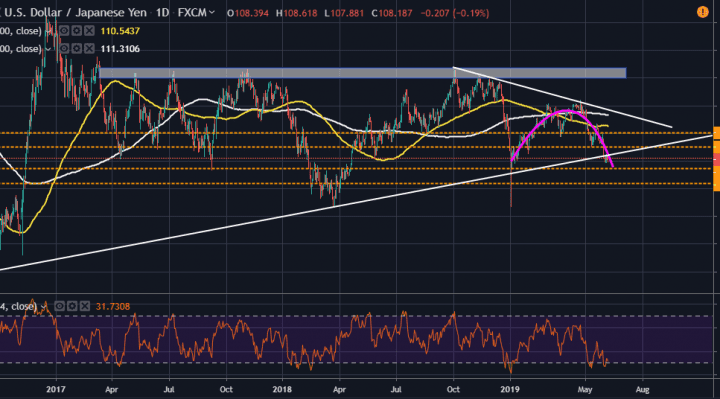
Task: Click the 1D interval label in legend
Action: click(162, 13)
